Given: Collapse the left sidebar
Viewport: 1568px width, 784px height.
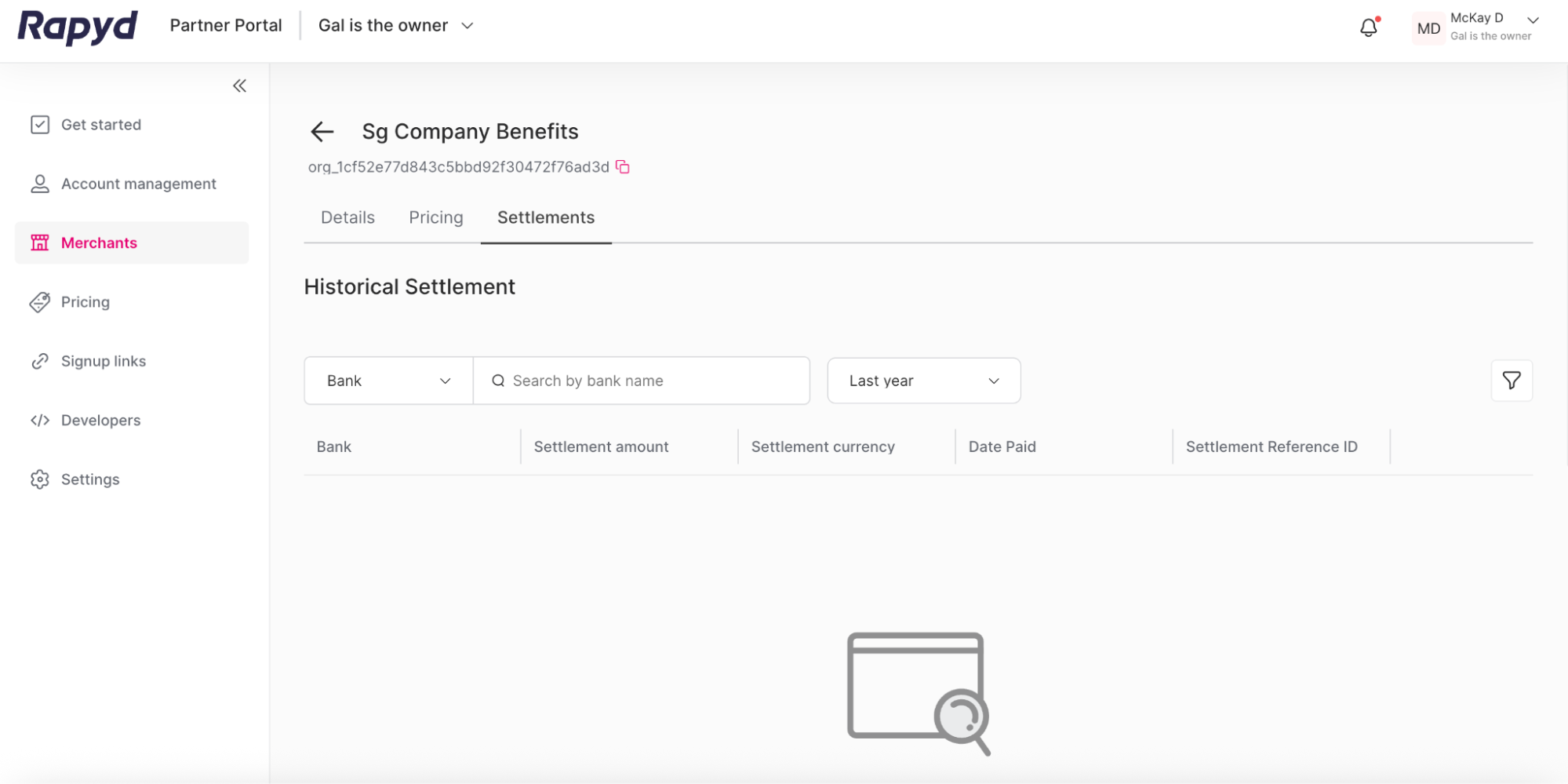Looking at the screenshot, I should click(239, 86).
